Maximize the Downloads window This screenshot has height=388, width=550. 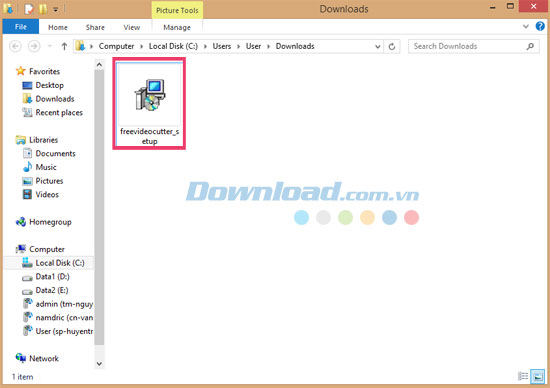click(x=510, y=6)
